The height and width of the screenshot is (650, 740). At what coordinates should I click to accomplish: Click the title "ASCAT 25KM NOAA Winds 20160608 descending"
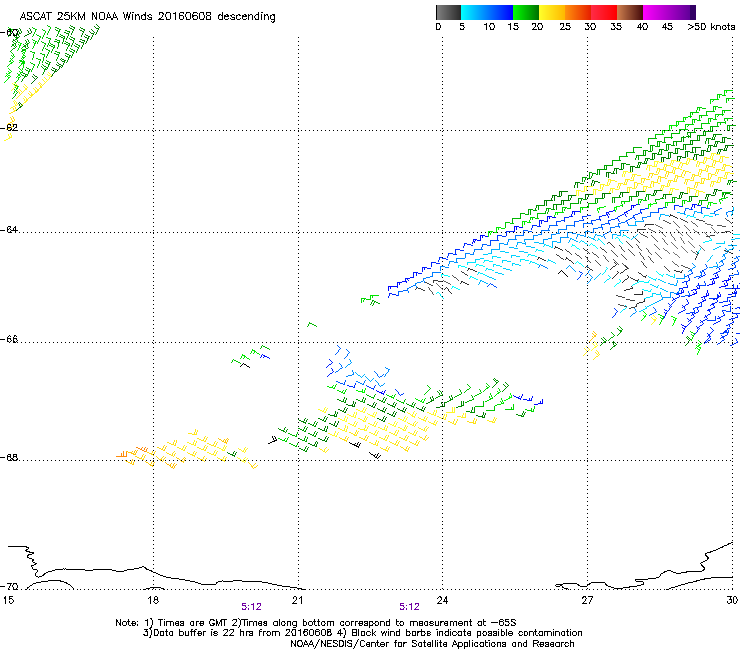coord(147,17)
